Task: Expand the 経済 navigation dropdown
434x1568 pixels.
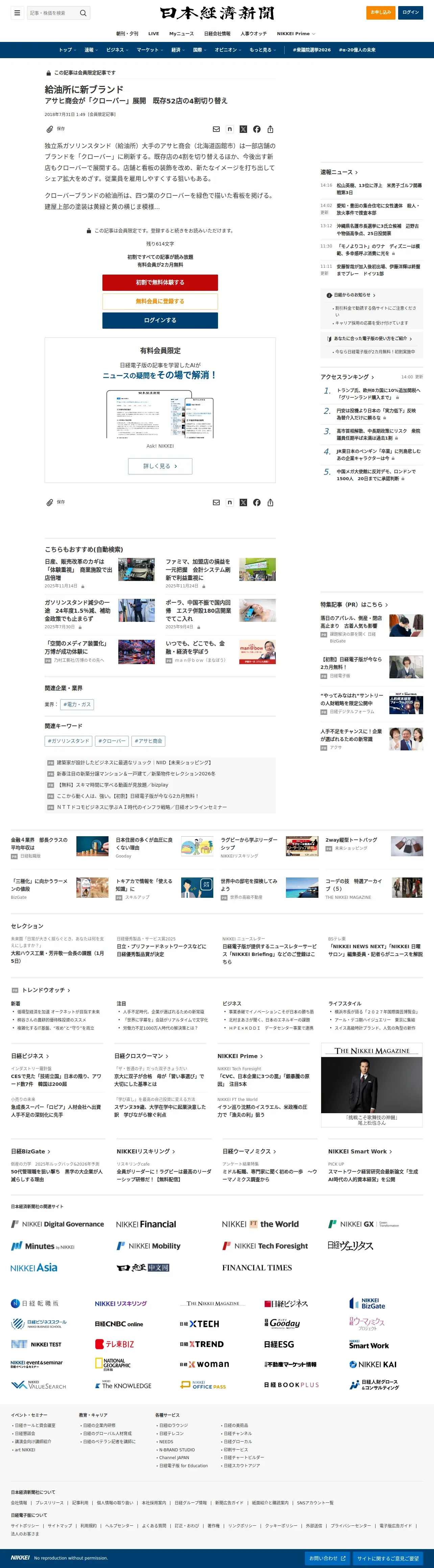Action: click(x=178, y=50)
